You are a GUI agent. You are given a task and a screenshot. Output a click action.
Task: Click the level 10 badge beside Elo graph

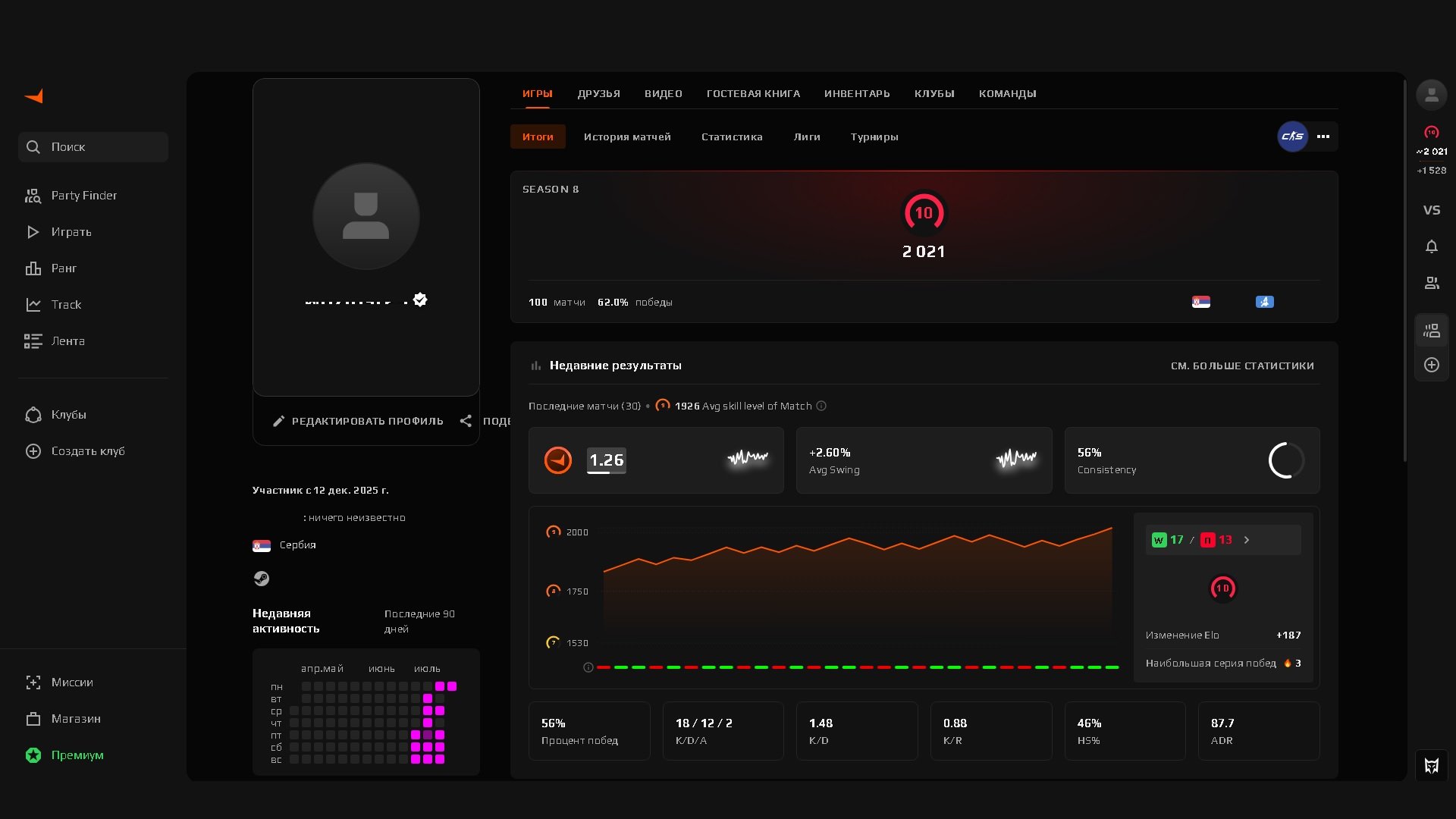tap(1222, 588)
